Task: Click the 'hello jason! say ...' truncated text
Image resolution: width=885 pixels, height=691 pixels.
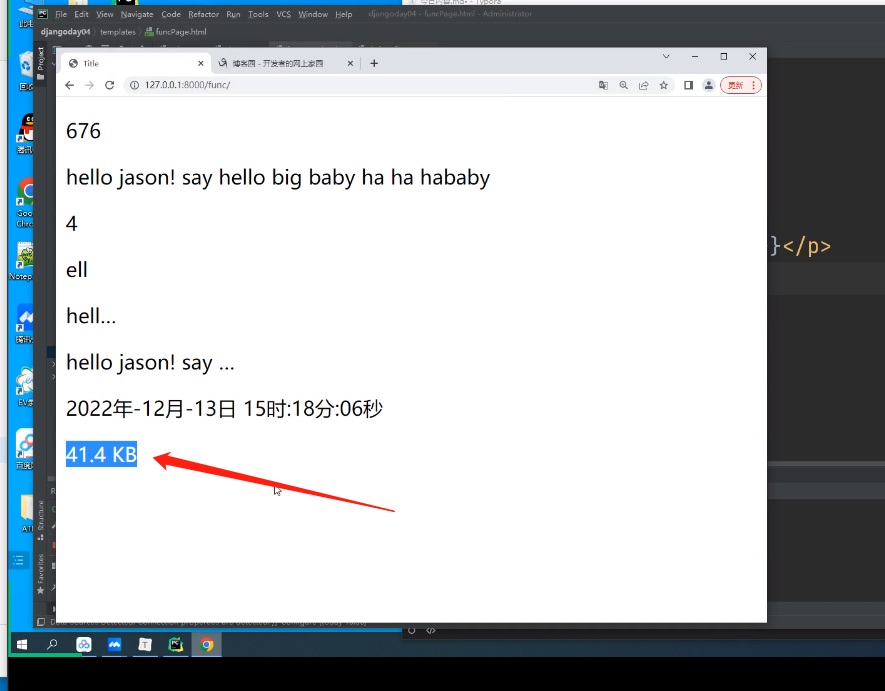Action: (x=150, y=362)
